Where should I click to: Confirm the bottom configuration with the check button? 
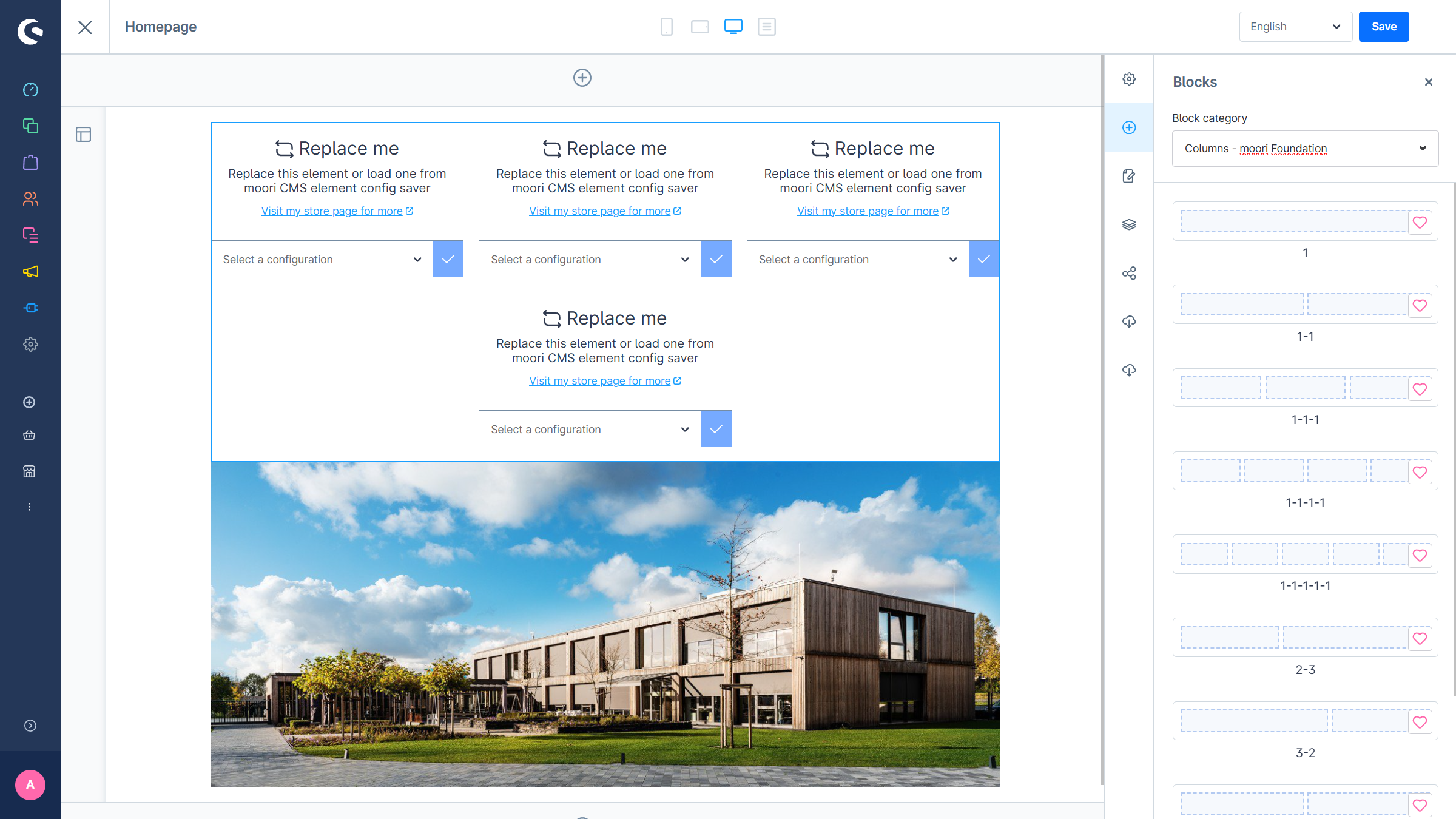tap(716, 429)
